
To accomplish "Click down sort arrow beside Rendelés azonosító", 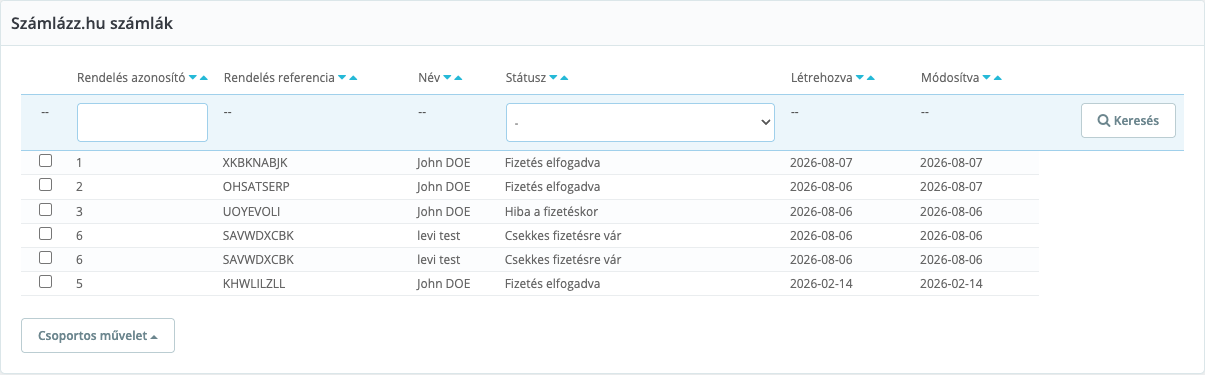I will (x=193, y=77).
